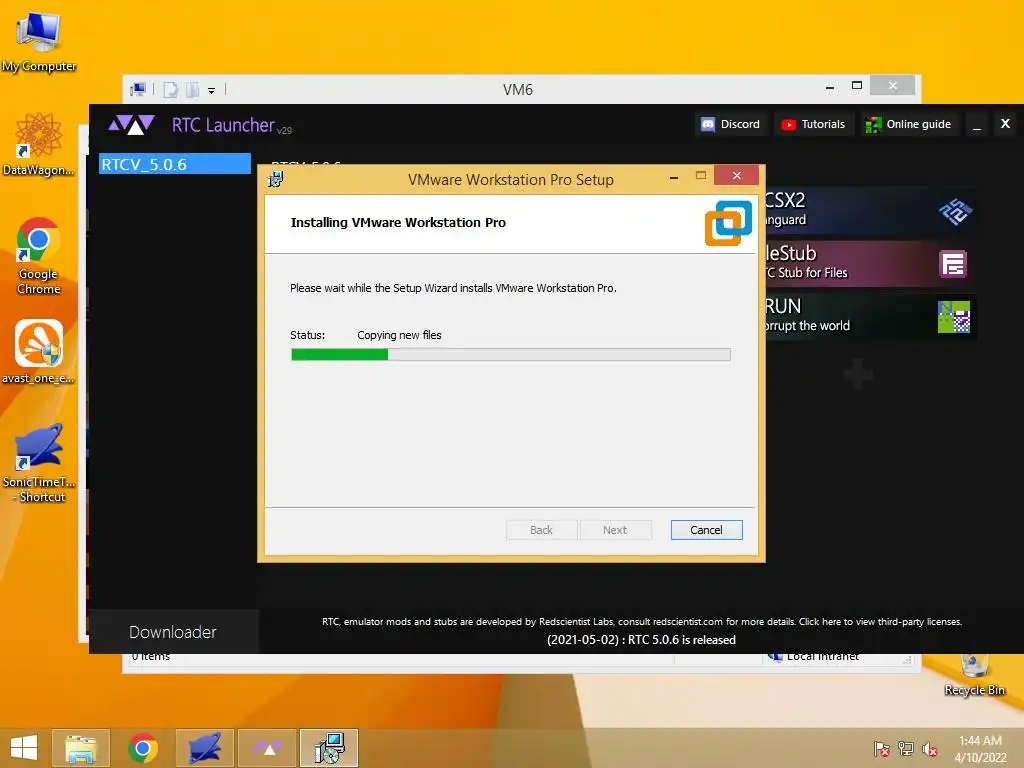Click the RTC 5.0.6 release news text
1024x768 pixels.
pos(641,640)
